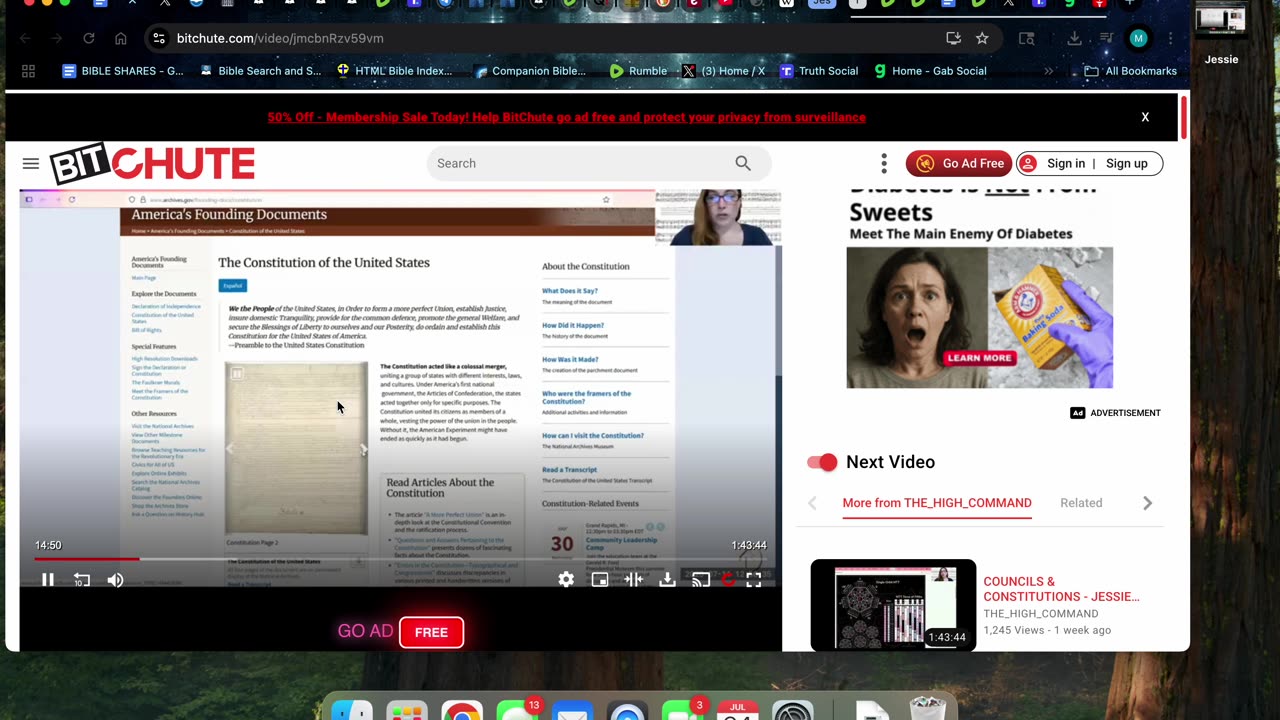The image size is (1280, 720).
Task: Open Mail in the Dock
Action: pos(572,711)
